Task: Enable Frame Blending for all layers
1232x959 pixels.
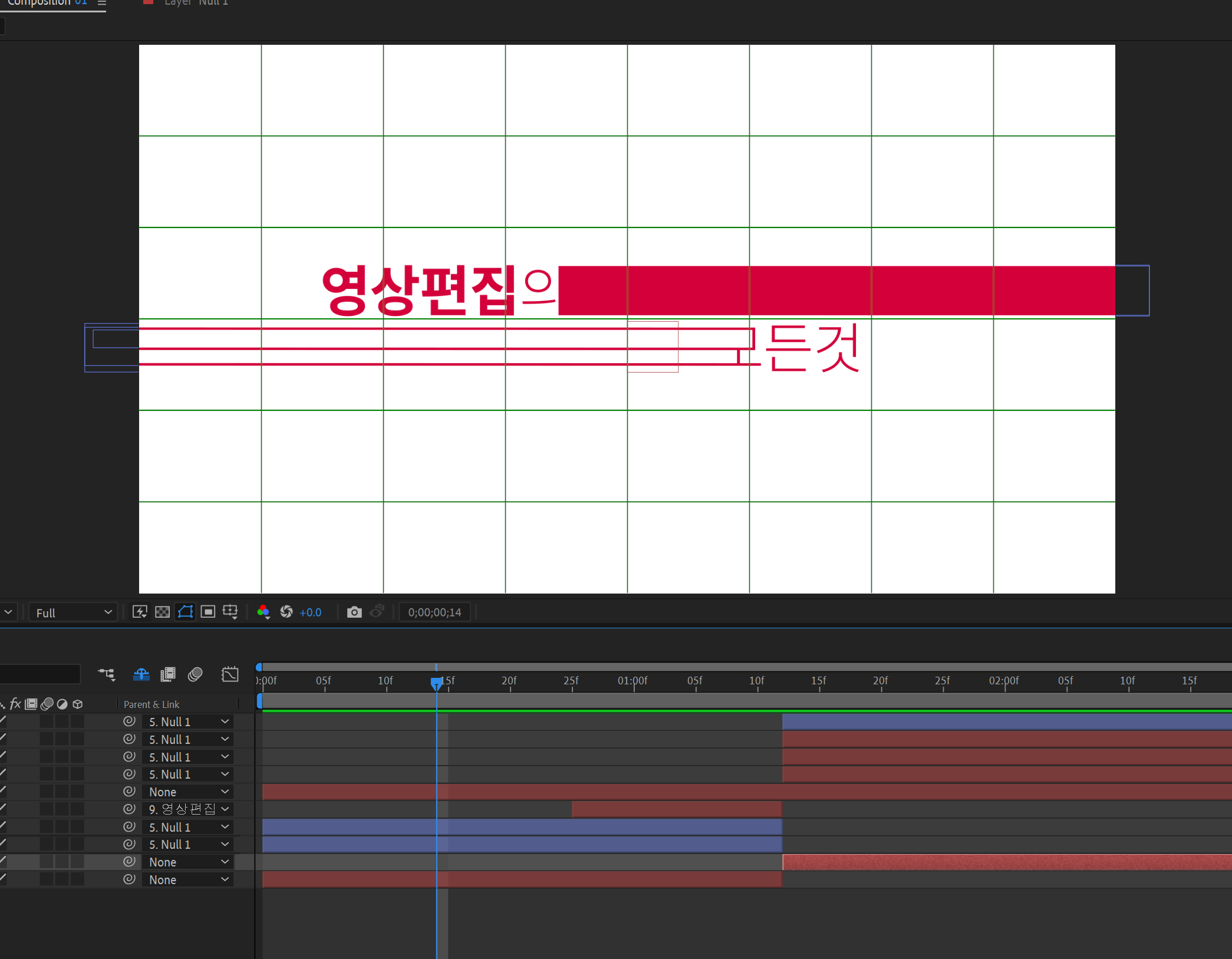Action: pos(168,674)
